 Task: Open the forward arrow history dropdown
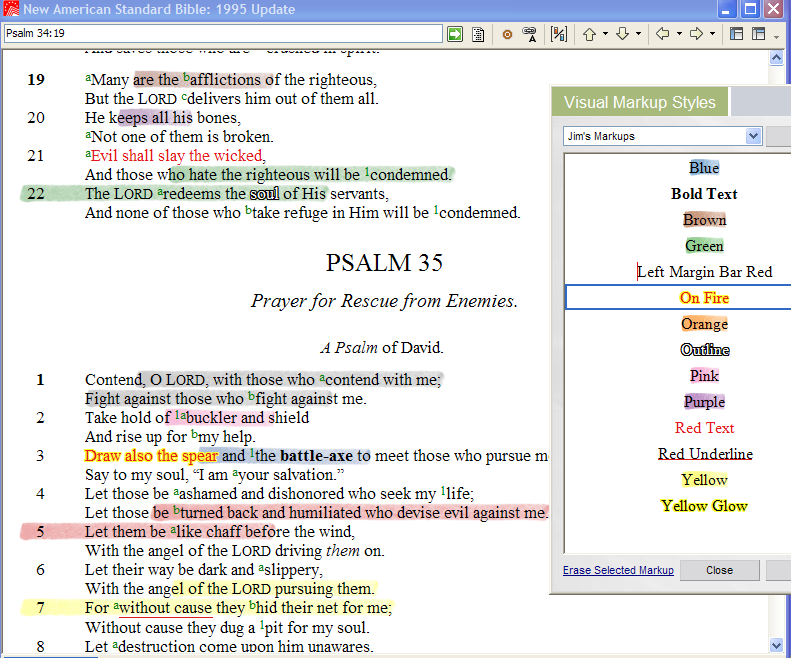click(x=712, y=34)
